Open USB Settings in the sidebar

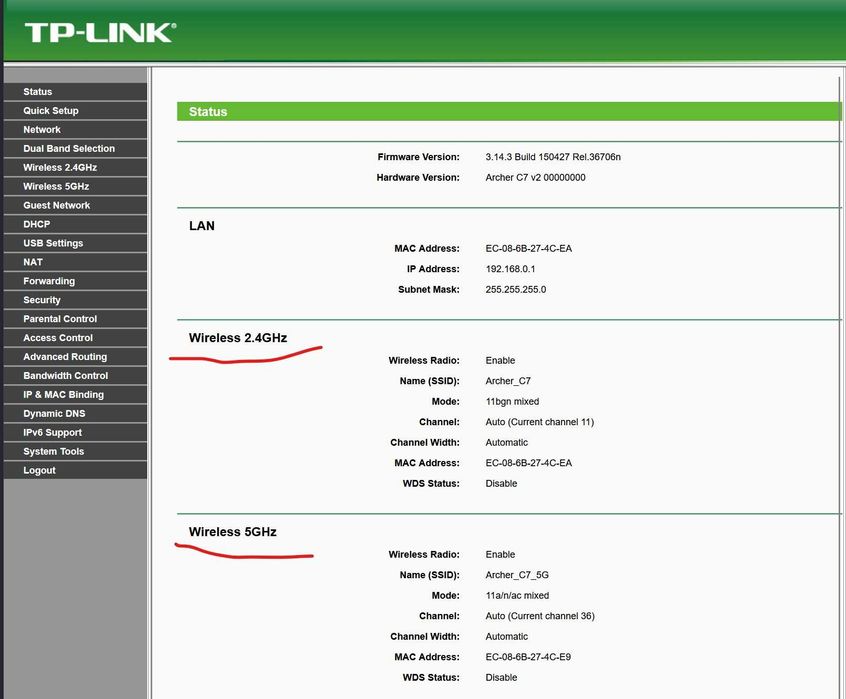point(75,243)
